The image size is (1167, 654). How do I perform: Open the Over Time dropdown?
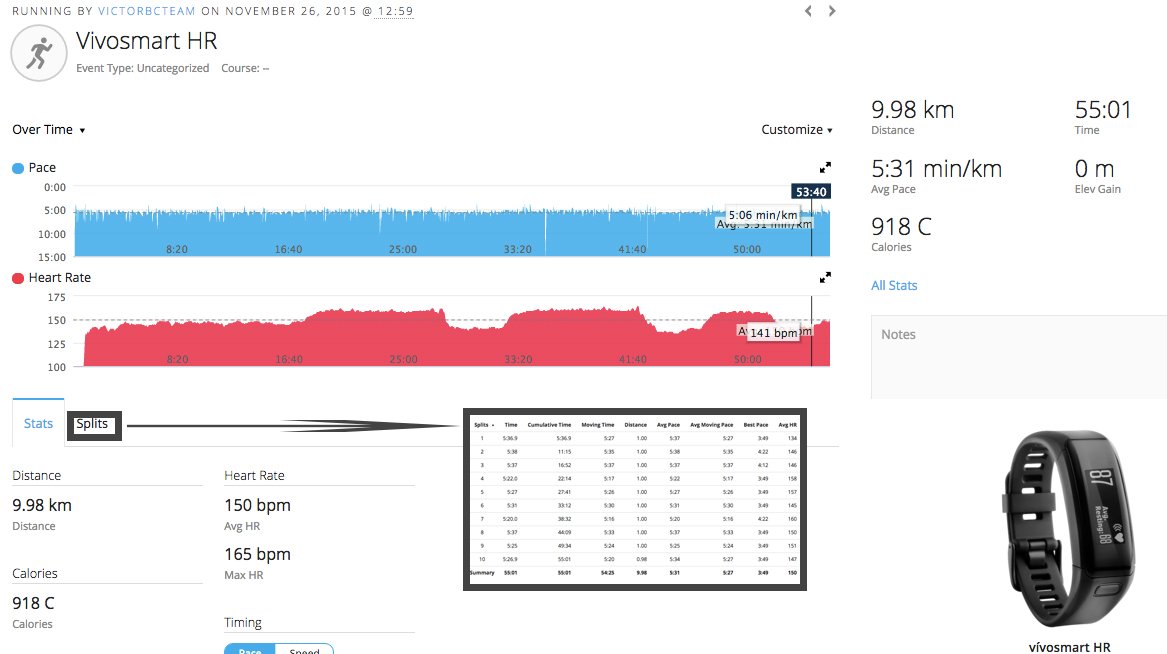[48, 129]
